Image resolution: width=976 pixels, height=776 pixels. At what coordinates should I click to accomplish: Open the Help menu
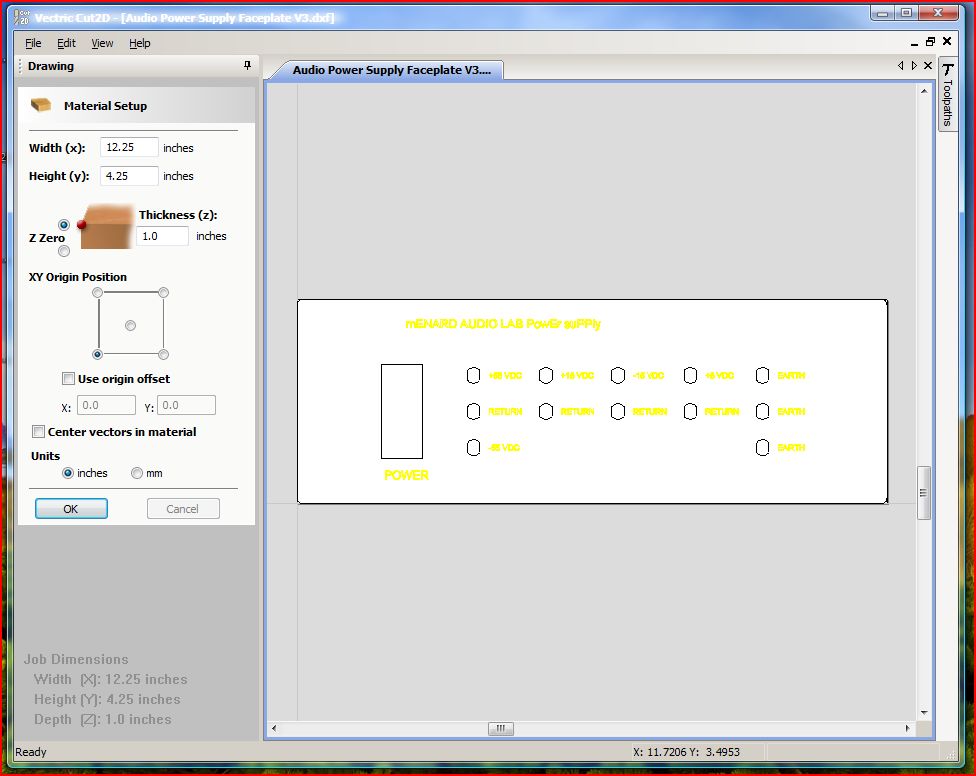139,43
